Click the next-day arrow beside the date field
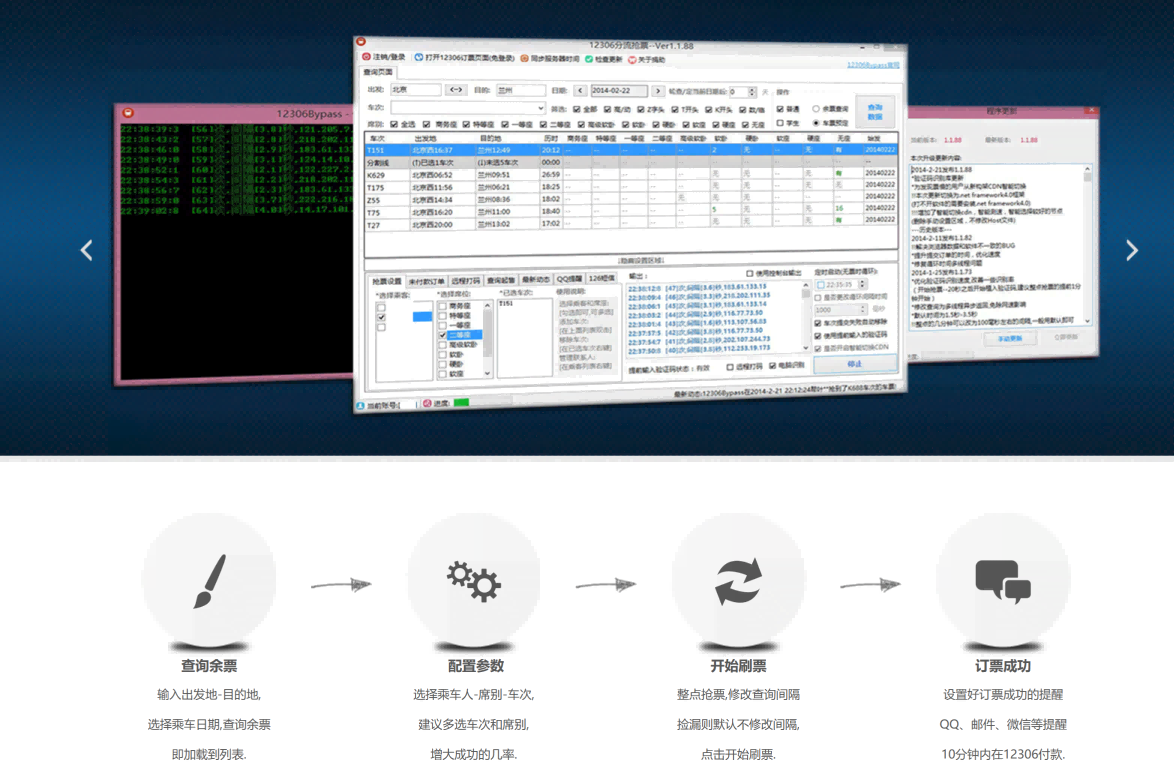This screenshot has height=769, width=1174. coord(658,90)
